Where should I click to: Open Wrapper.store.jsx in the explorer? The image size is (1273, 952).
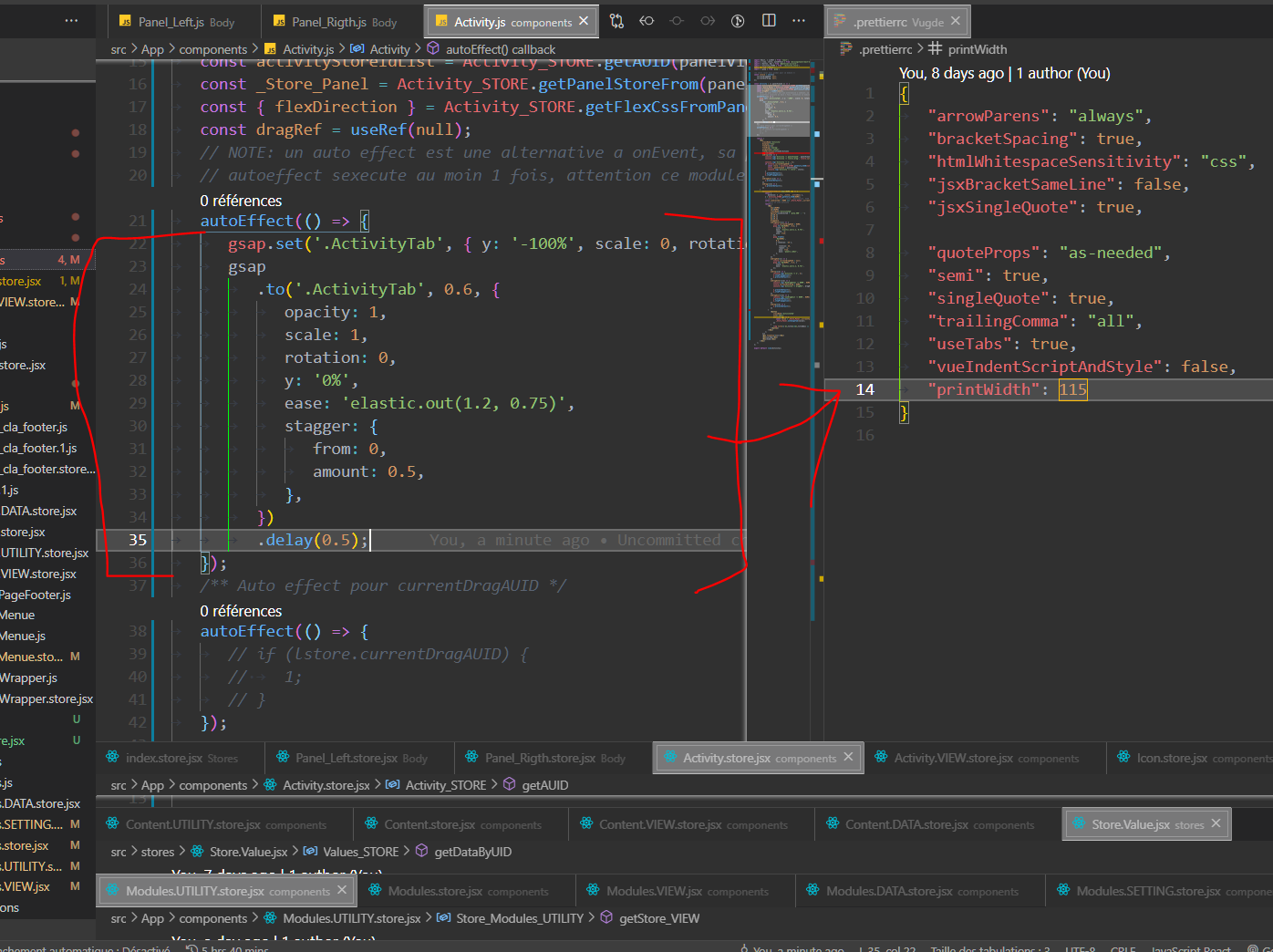pyautogui.click(x=47, y=698)
